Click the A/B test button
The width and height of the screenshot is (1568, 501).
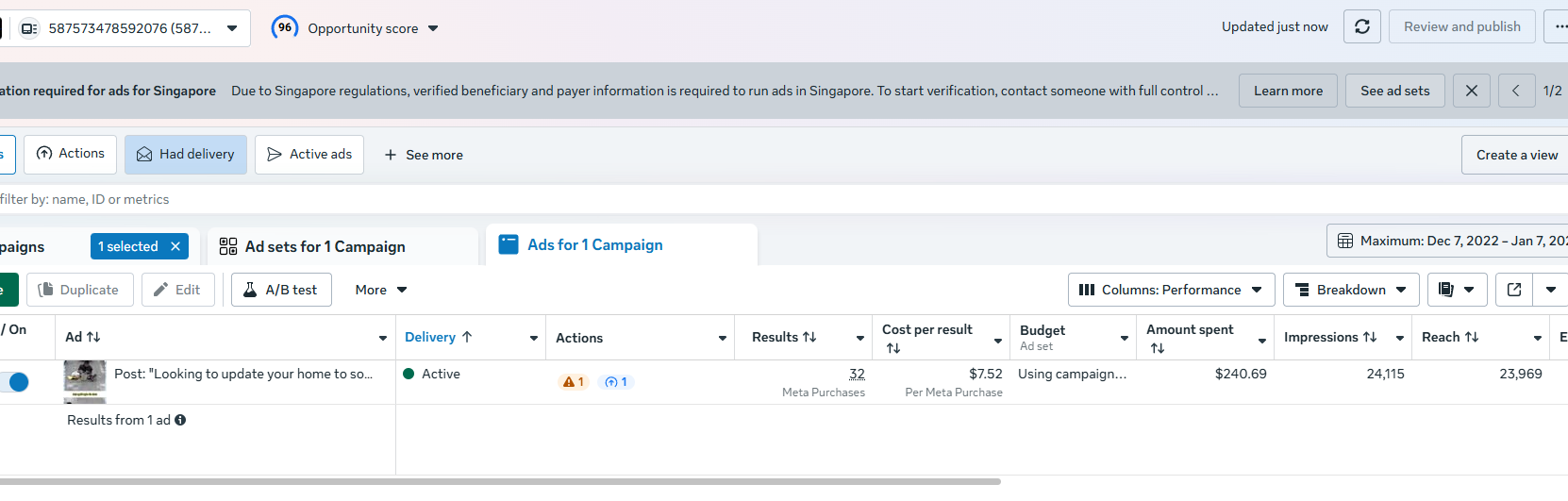(281, 290)
